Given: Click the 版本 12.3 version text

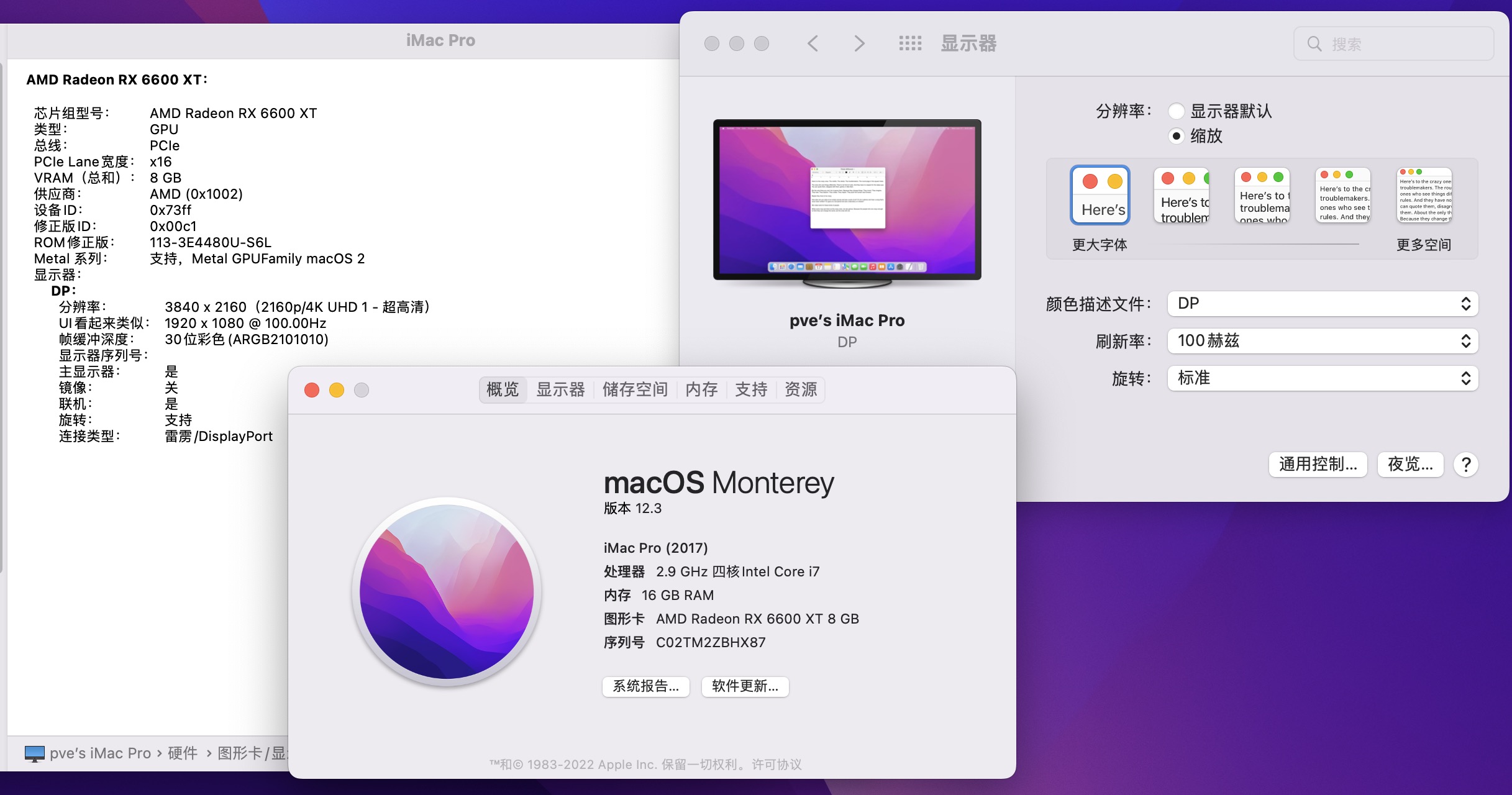Looking at the screenshot, I should tap(632, 508).
